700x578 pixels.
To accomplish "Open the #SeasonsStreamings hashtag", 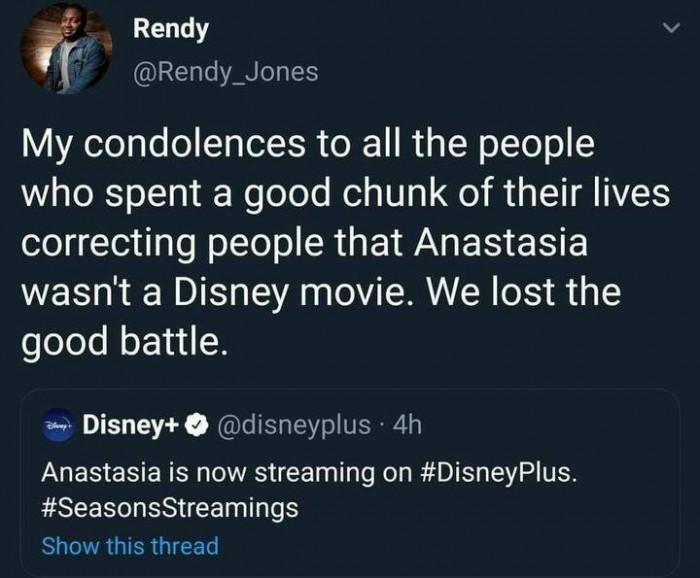I will pyautogui.click(x=169, y=507).
